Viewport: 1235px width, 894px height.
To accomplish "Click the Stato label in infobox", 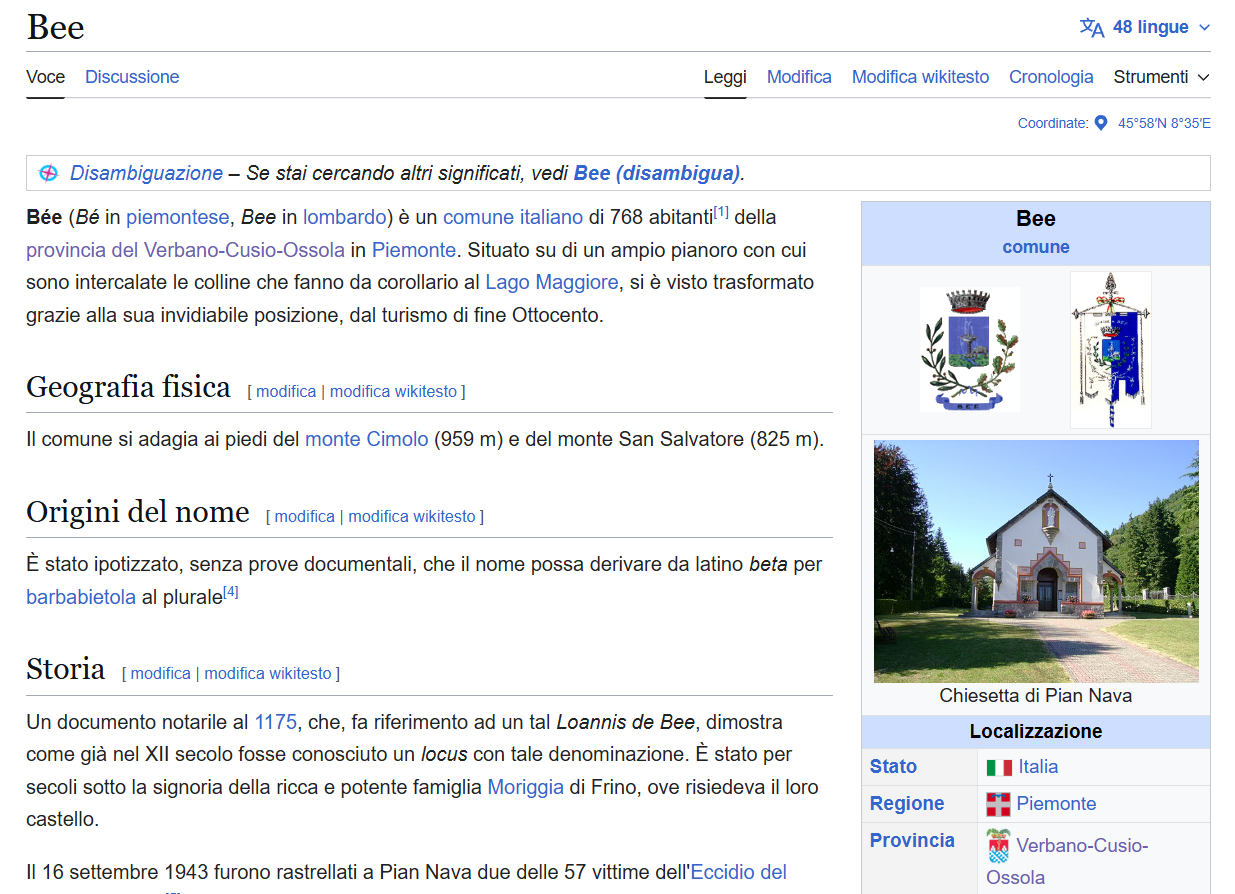I will 893,767.
